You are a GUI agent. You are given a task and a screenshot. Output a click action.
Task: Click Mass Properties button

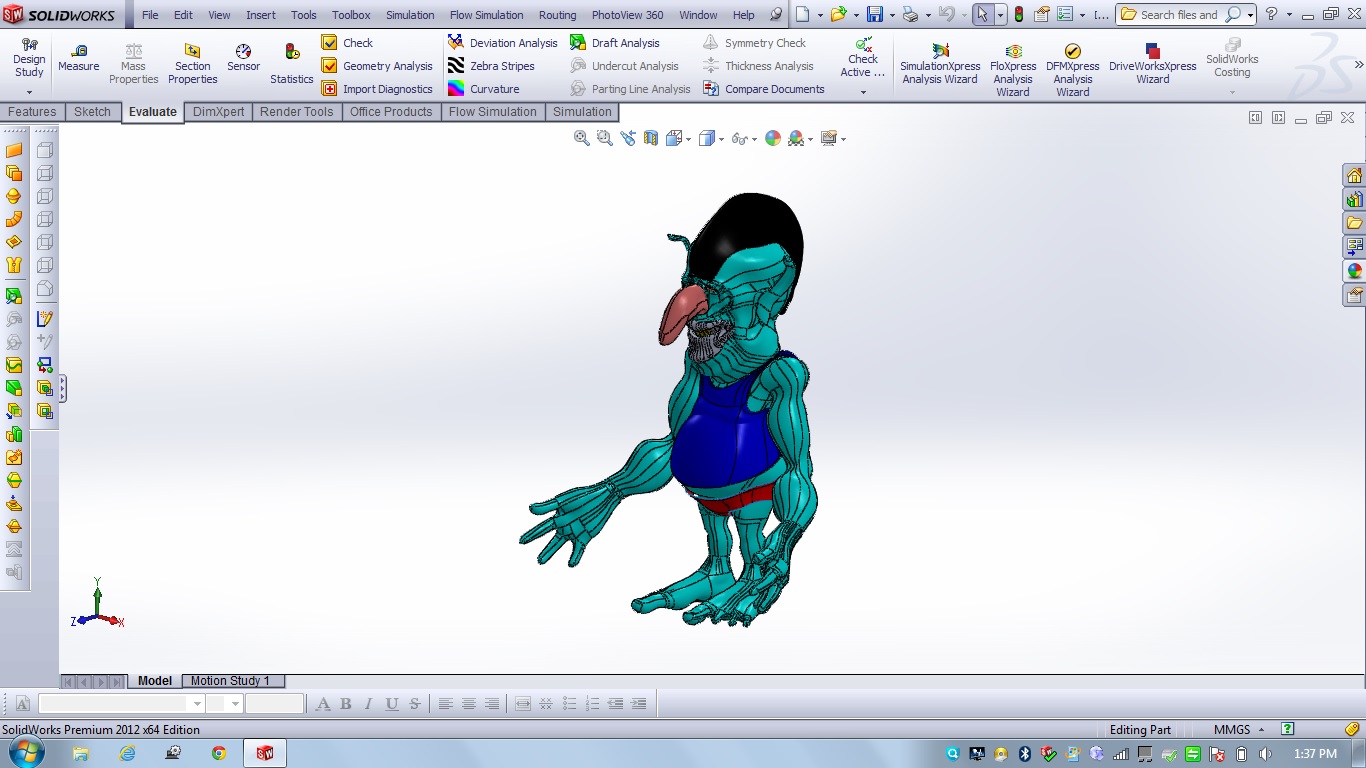click(134, 64)
